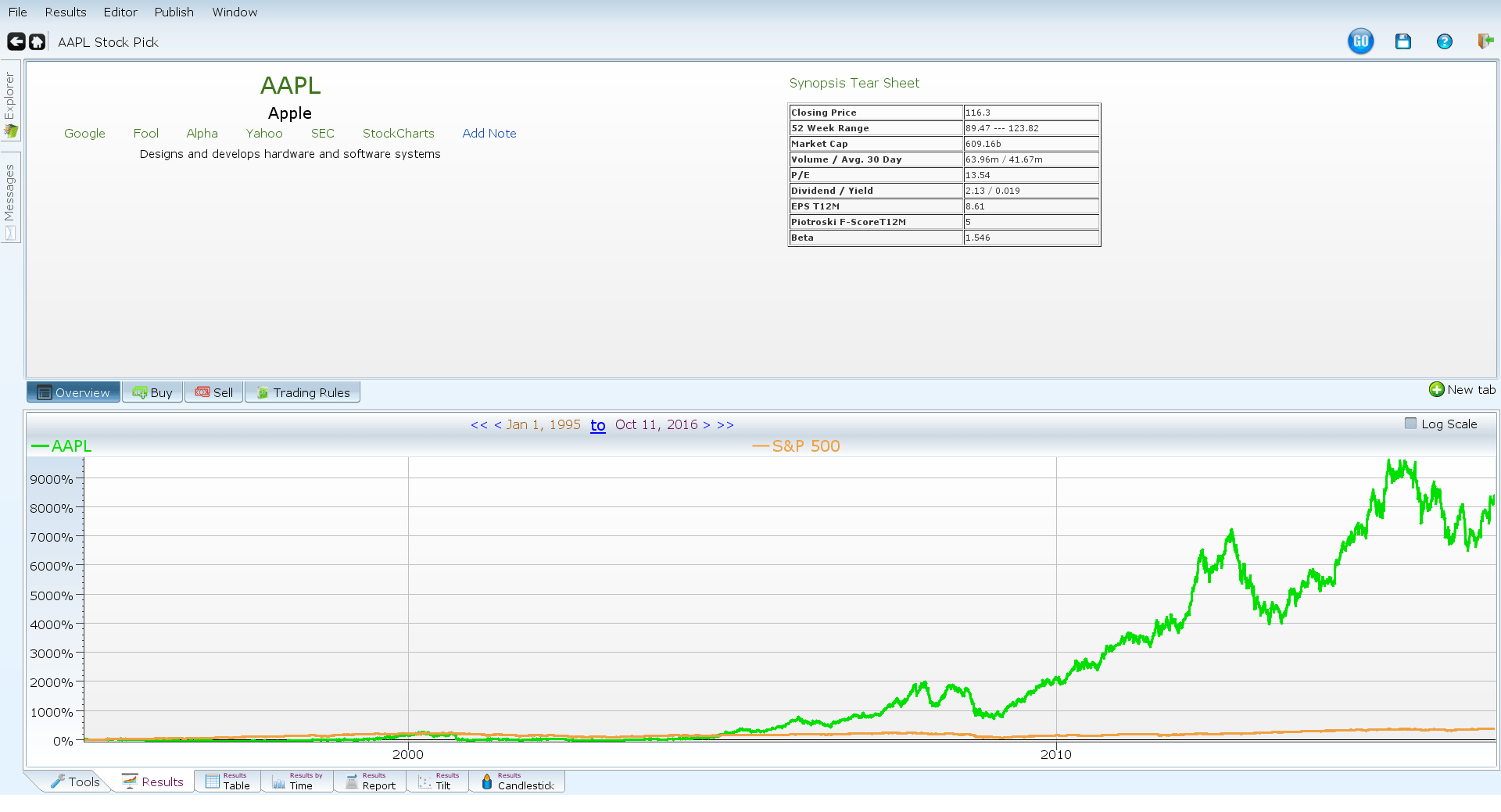Viewport: 1501px width, 812px height.
Task: Open the Candlestick results tab
Action: pos(517,782)
